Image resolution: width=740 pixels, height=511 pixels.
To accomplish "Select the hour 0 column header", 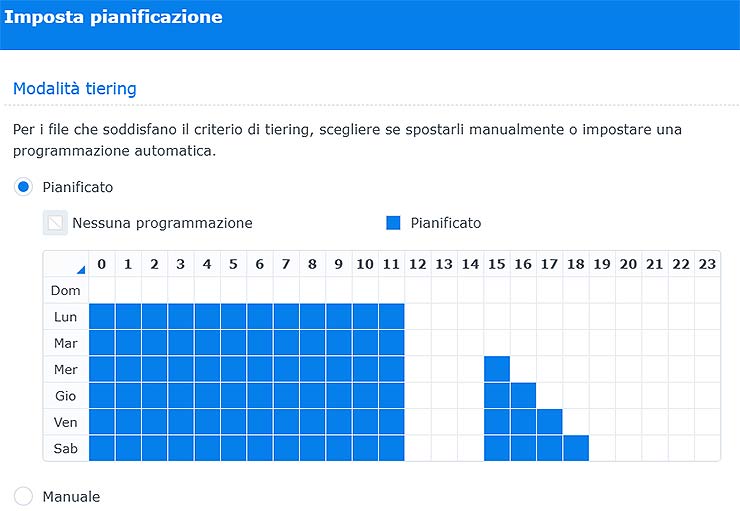I will 102,264.
